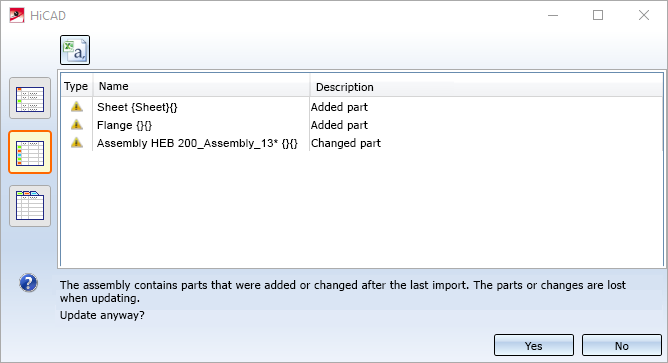Confirm update with the Yes button
This screenshot has height=363, width=668.
[534, 345]
